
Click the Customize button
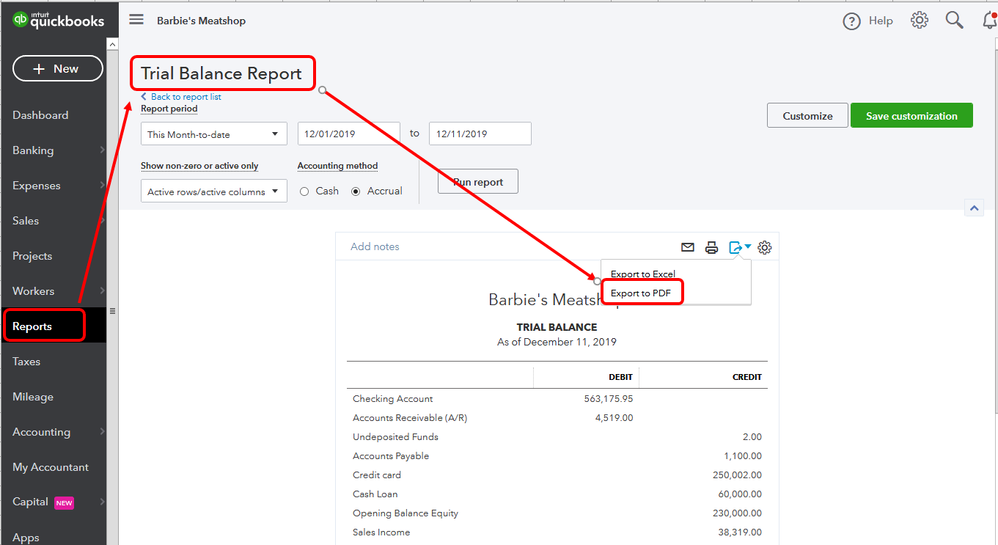[x=807, y=116]
